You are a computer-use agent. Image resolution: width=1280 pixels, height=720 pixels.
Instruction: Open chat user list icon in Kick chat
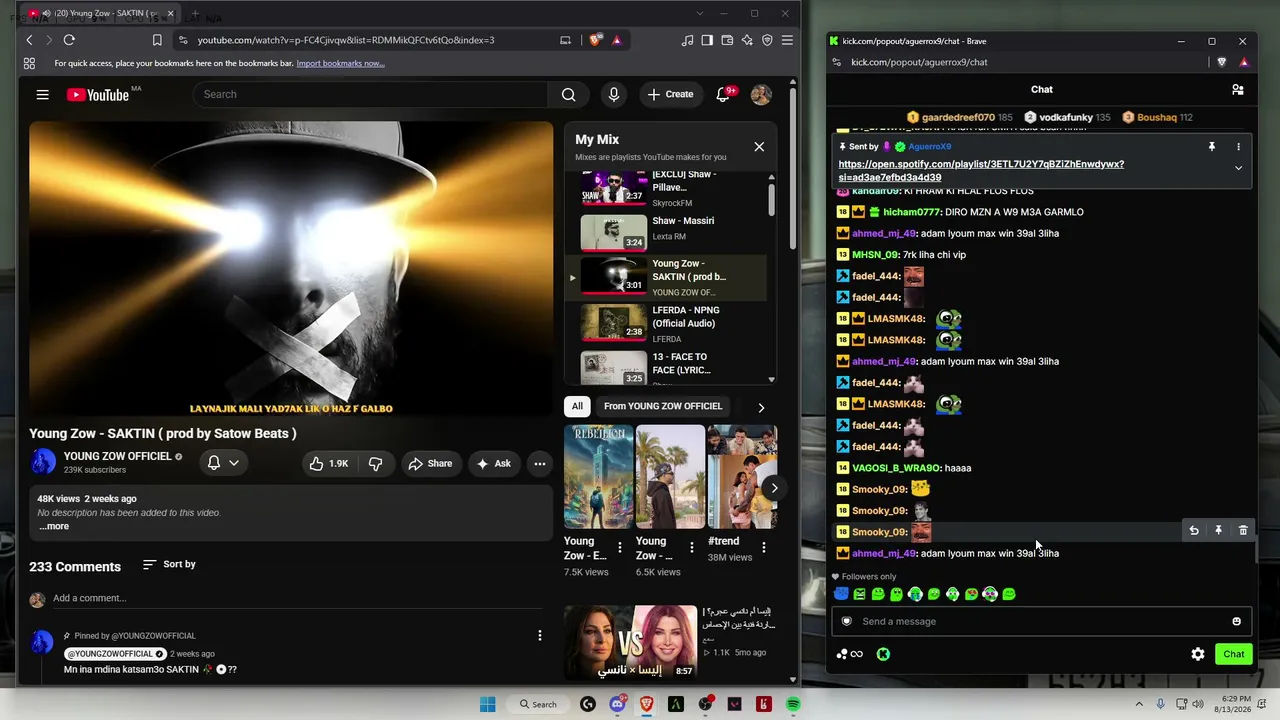tap(1238, 89)
